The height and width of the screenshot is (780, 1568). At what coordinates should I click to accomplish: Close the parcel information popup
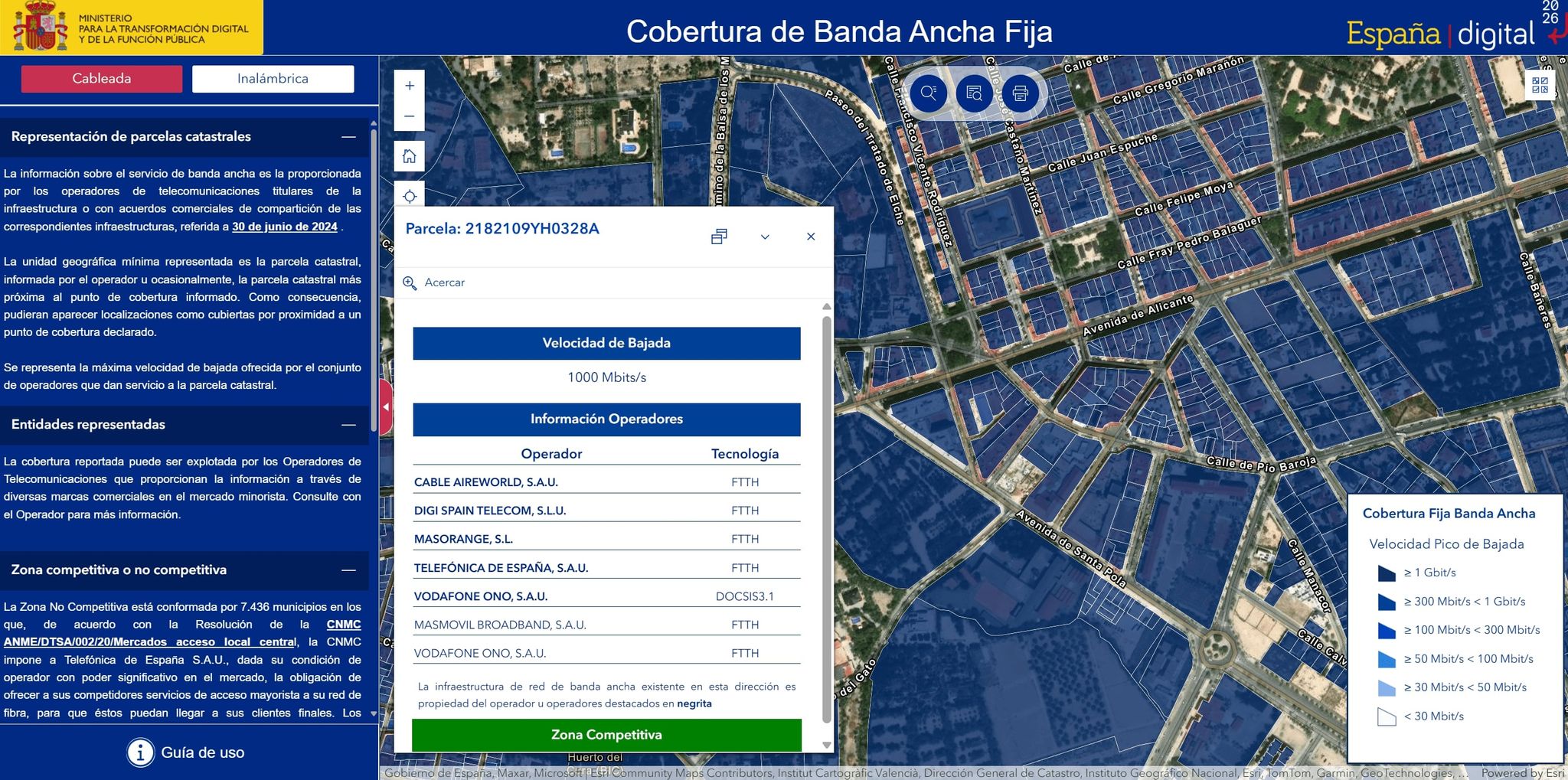coord(811,237)
